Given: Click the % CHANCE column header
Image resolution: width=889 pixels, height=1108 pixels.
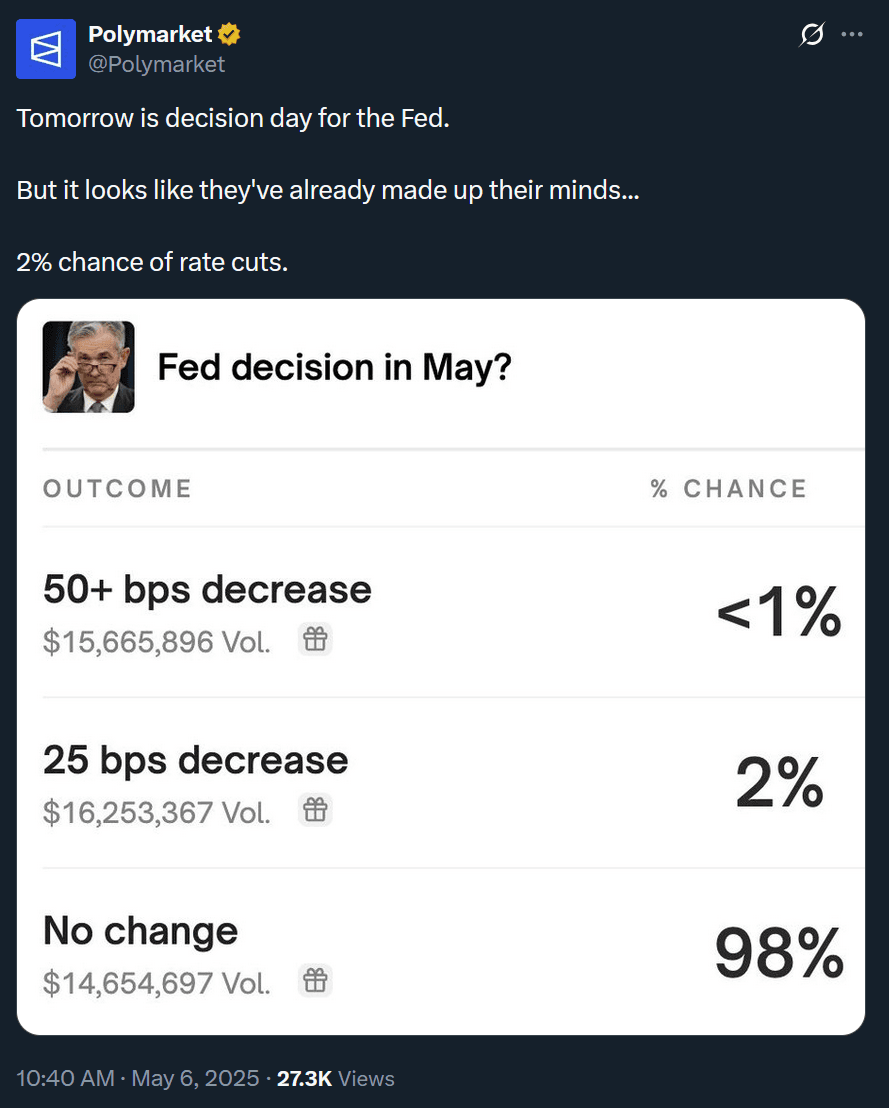Looking at the screenshot, I should click(728, 489).
